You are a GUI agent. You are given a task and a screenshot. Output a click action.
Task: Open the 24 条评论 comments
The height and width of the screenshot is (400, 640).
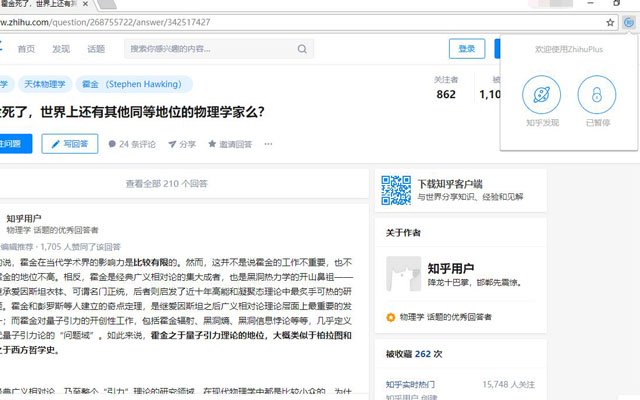pos(132,144)
